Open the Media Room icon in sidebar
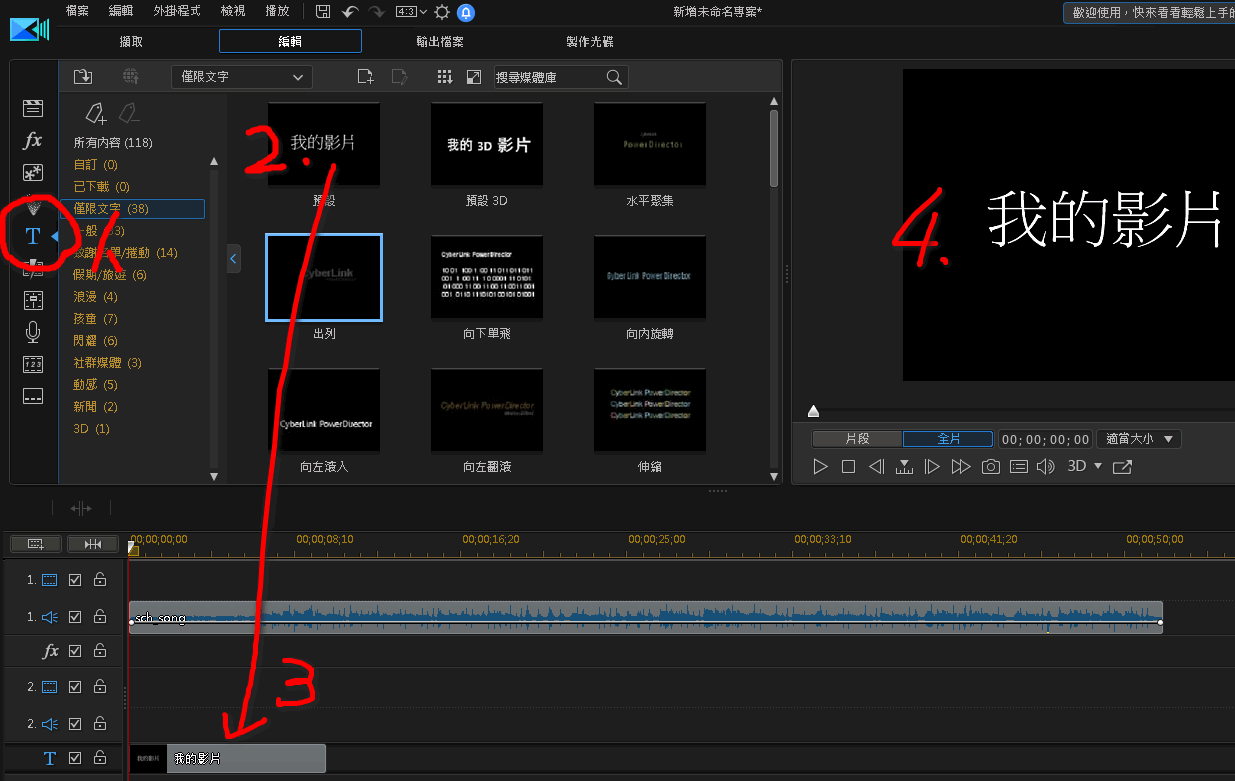Image resolution: width=1235 pixels, height=781 pixels. pos(33,109)
